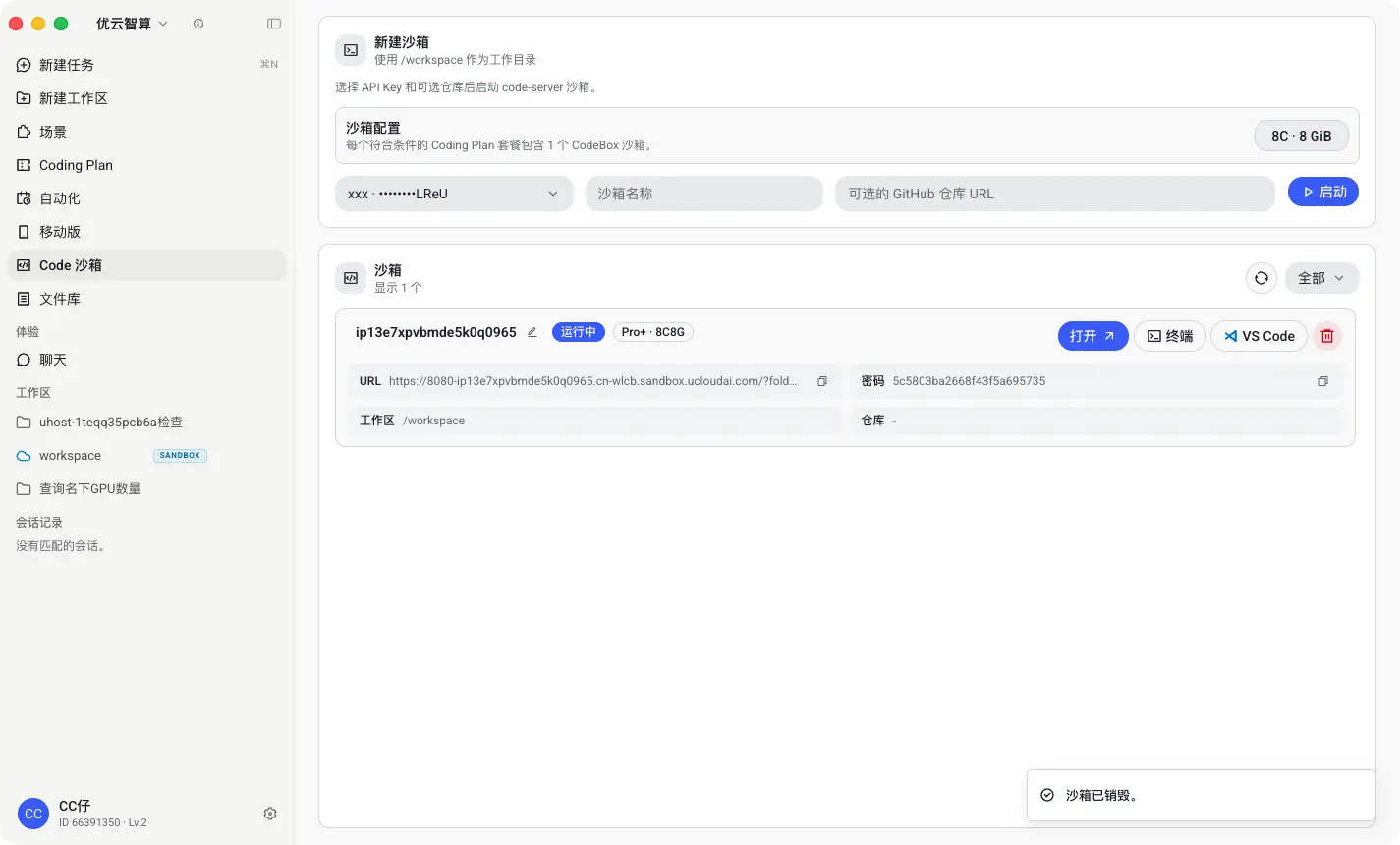
Task: Open the API Key dropdown xxx LReU
Action: tap(454, 194)
